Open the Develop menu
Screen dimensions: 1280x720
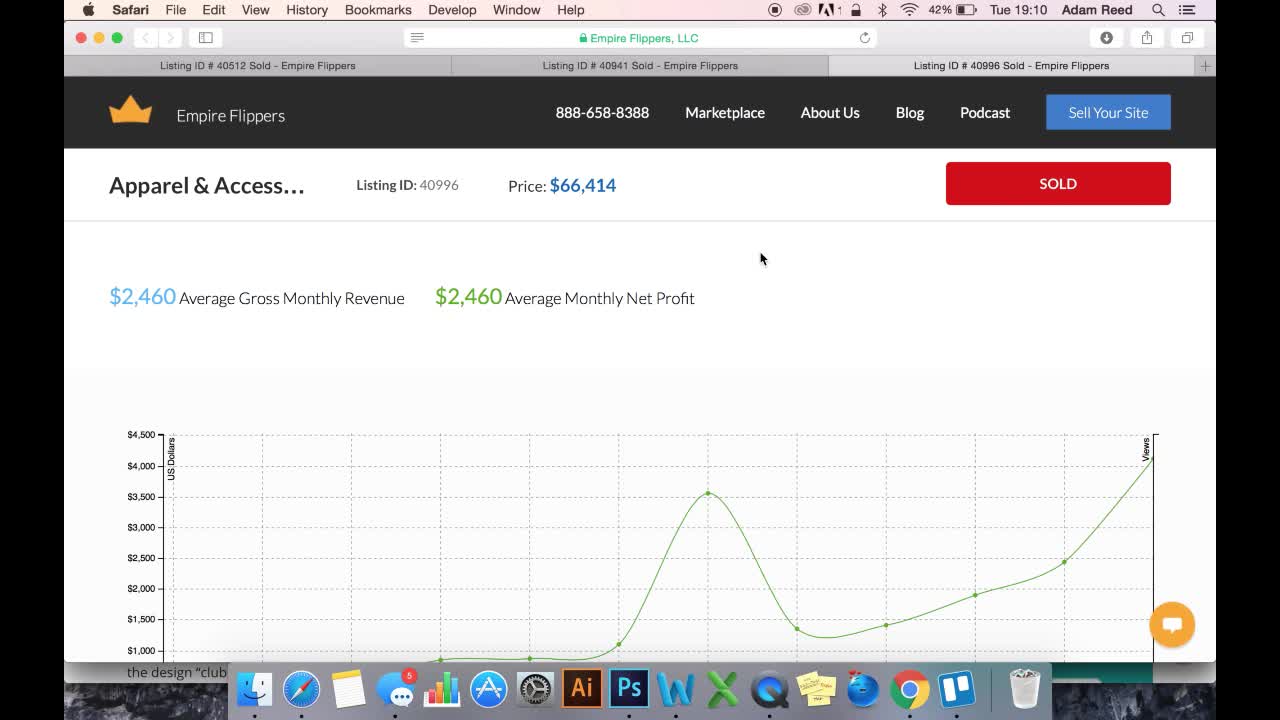(452, 10)
